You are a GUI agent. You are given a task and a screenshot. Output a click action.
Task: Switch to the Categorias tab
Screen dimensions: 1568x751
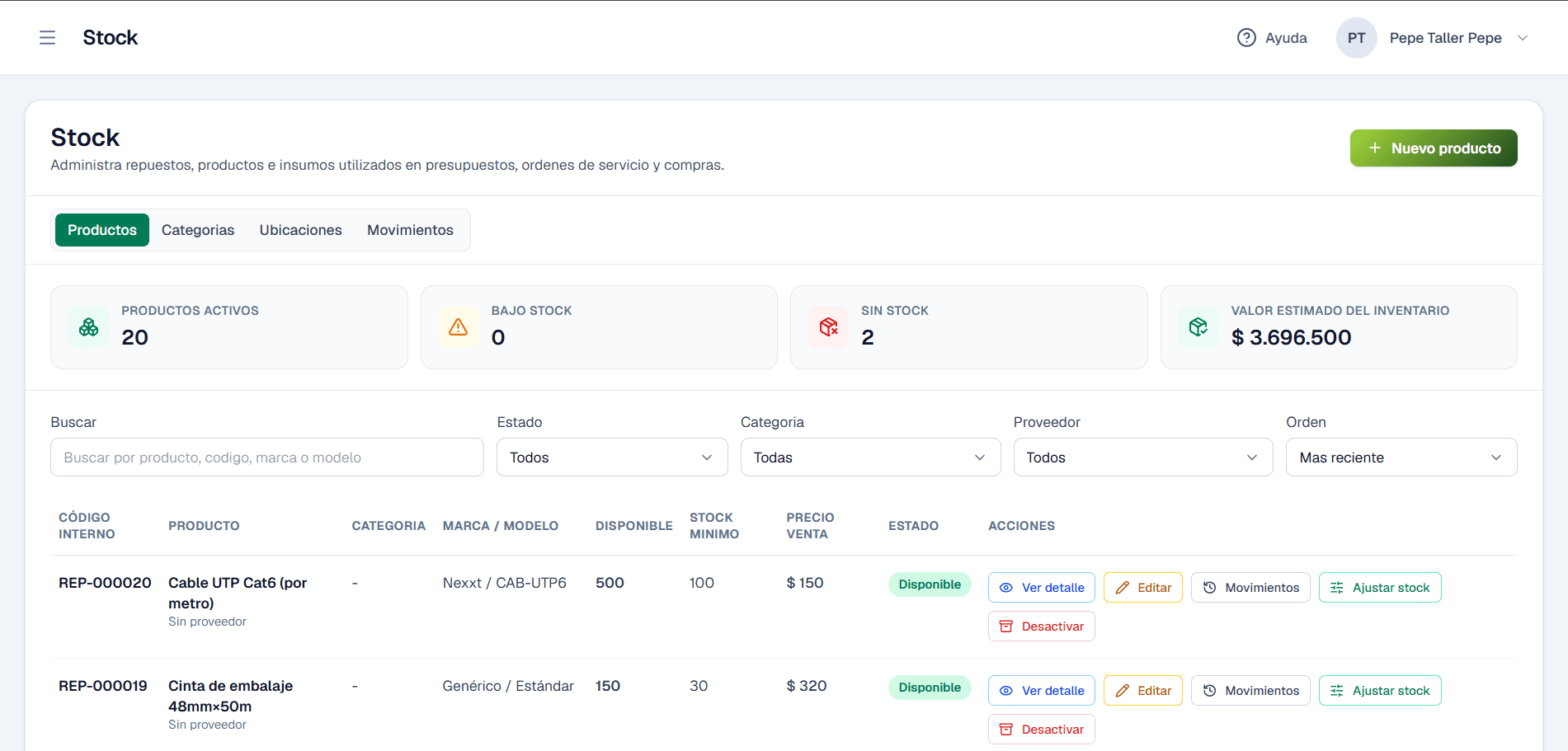198,230
